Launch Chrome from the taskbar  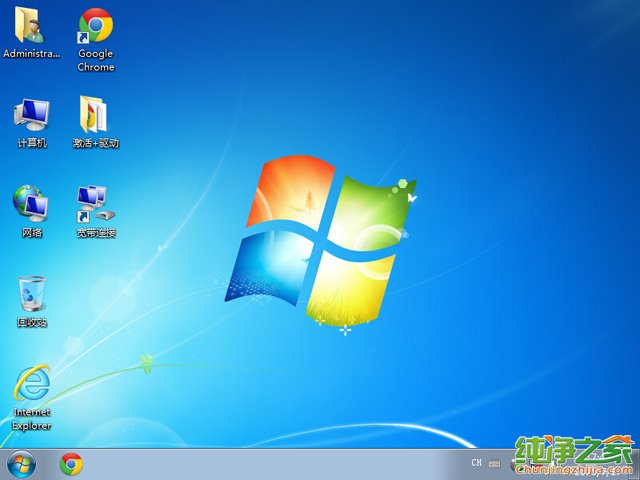pos(71,464)
